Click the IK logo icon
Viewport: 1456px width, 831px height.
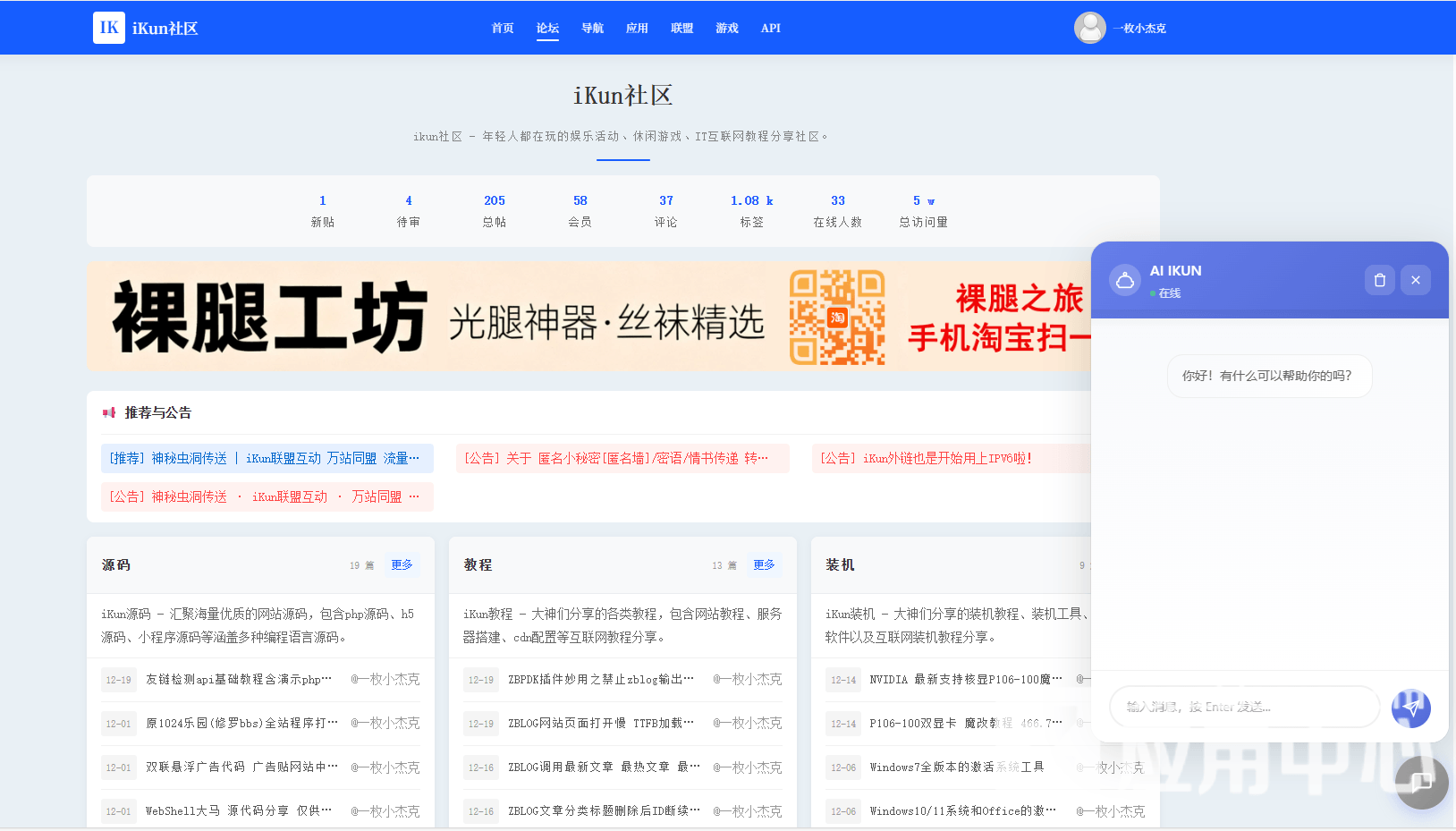(109, 28)
